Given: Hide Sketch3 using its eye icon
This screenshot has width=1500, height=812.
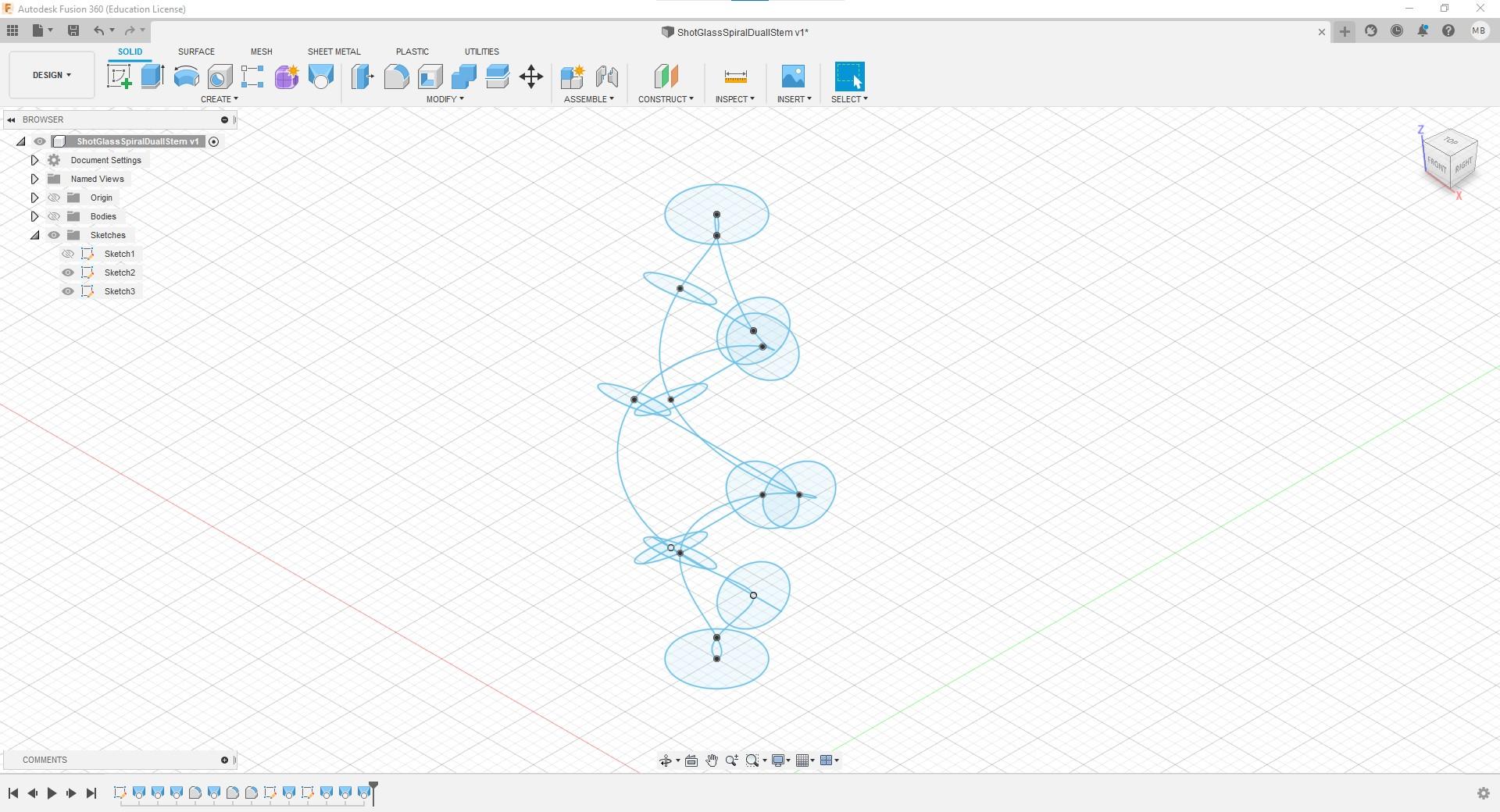Looking at the screenshot, I should point(68,291).
